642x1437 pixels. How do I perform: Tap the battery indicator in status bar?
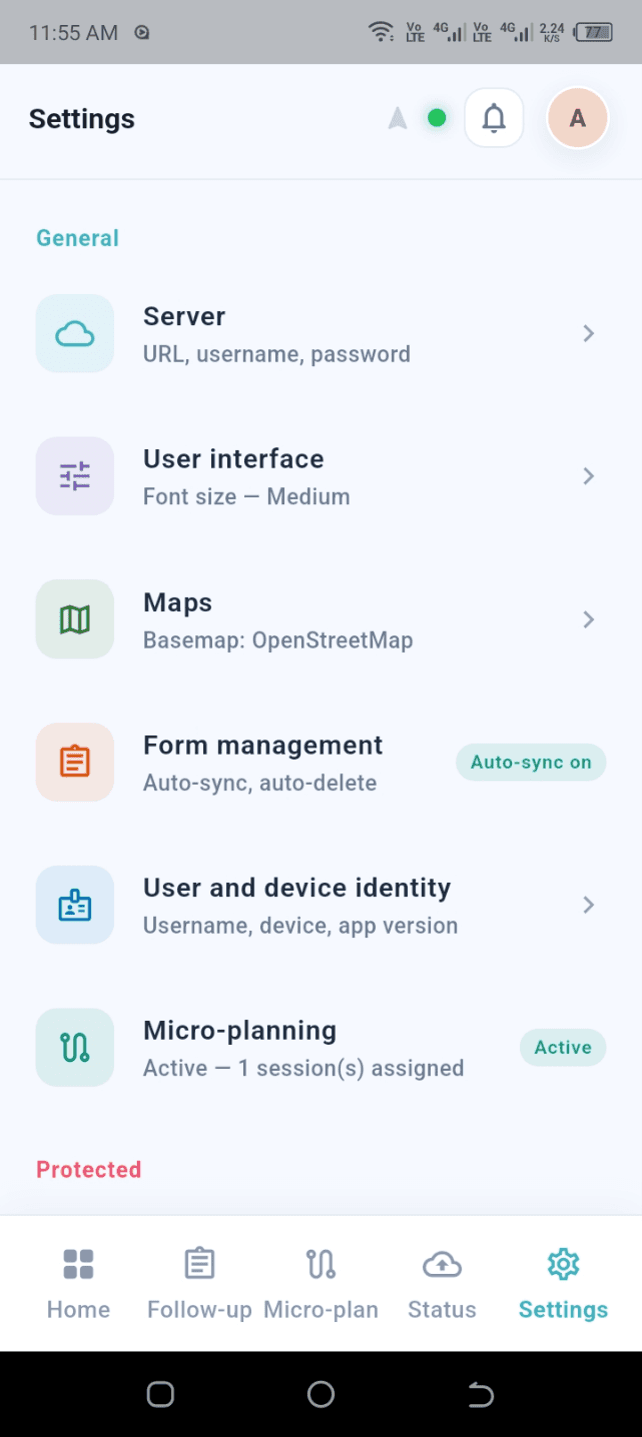click(595, 32)
